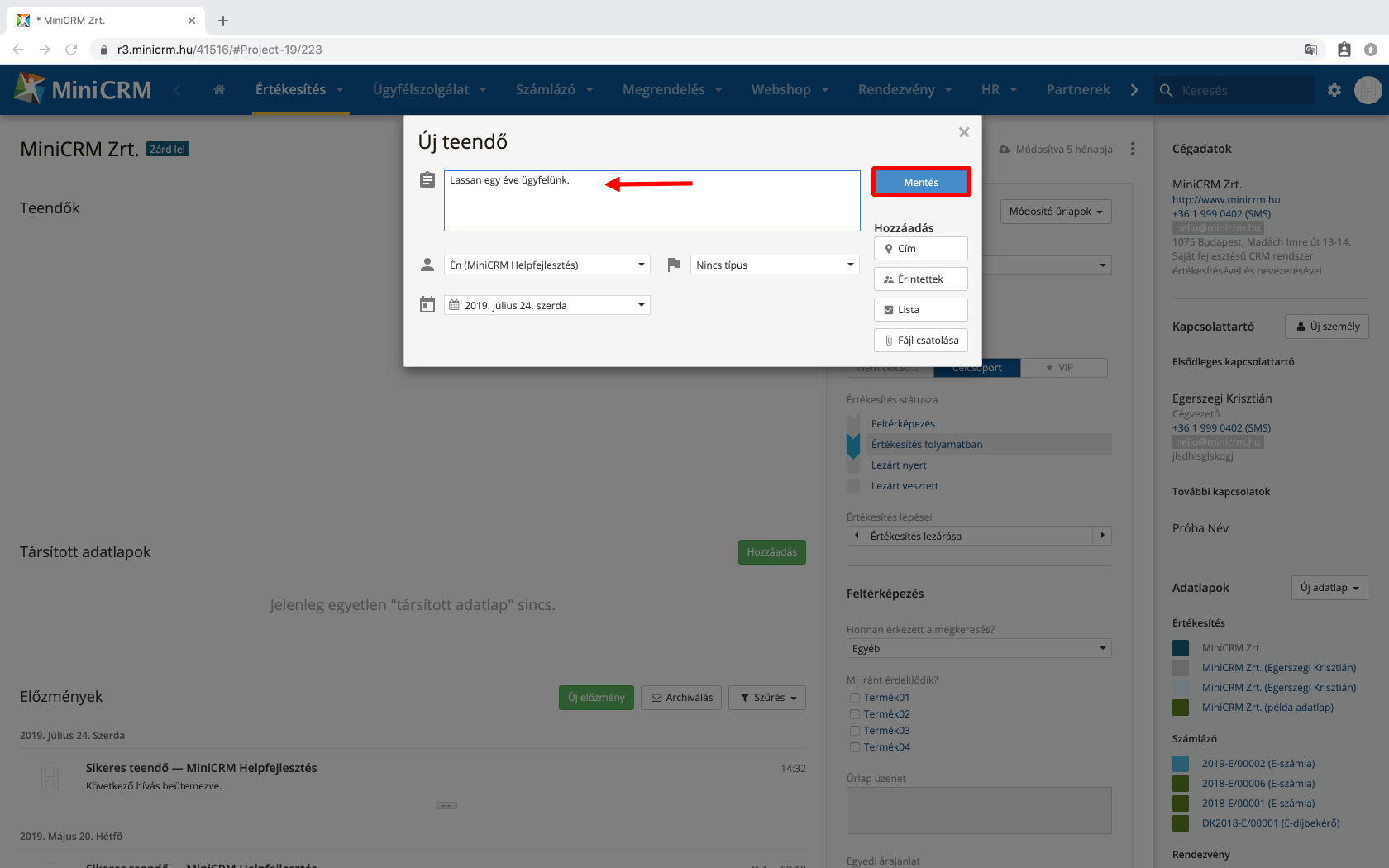Click the task description clipboard icon
1389x868 pixels.
pyautogui.click(x=427, y=179)
